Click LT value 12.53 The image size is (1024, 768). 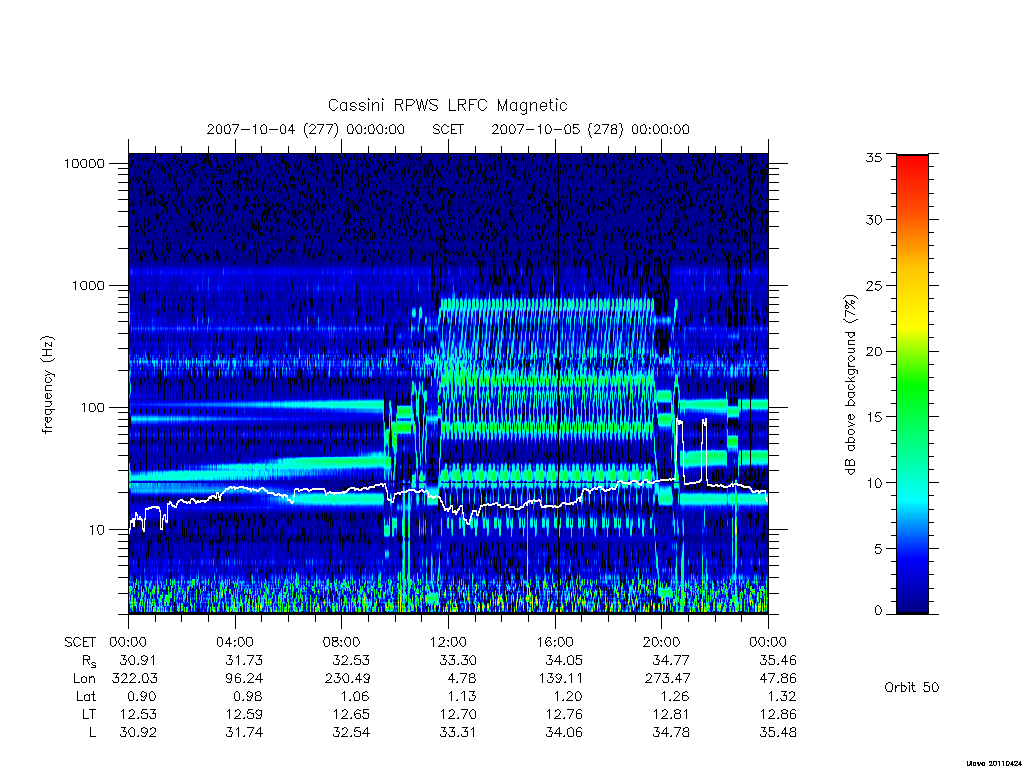(x=137, y=714)
